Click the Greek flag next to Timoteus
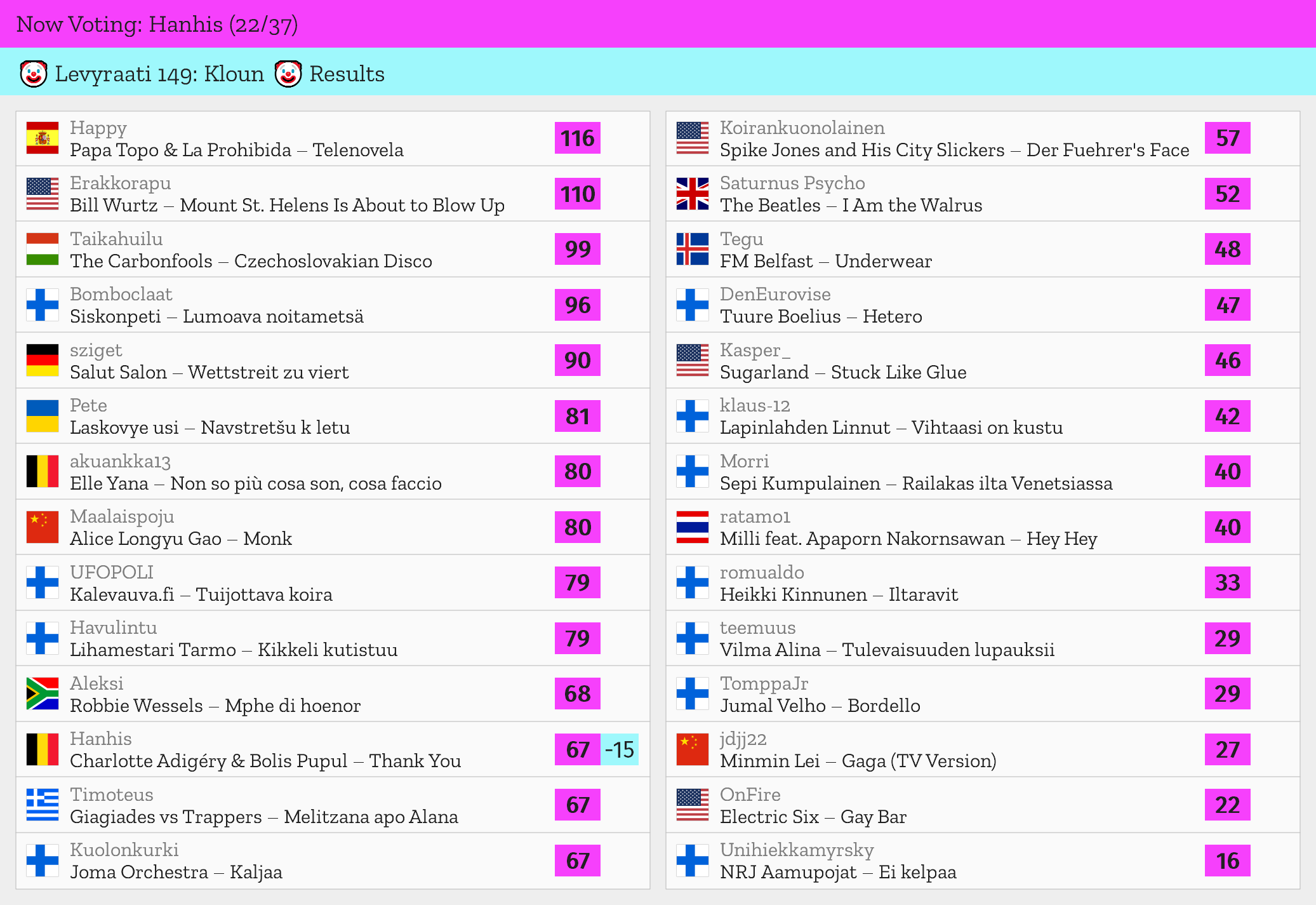The width and height of the screenshot is (1316, 905). pyautogui.click(x=43, y=805)
